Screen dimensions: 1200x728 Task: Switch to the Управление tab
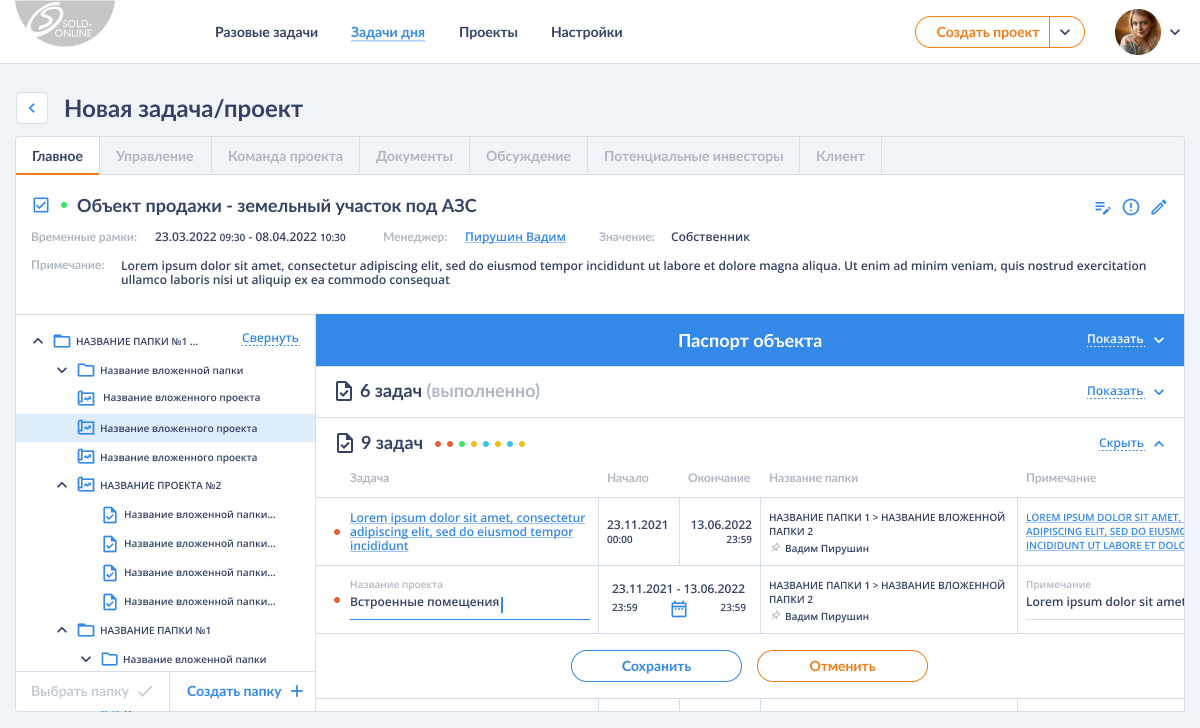point(155,156)
